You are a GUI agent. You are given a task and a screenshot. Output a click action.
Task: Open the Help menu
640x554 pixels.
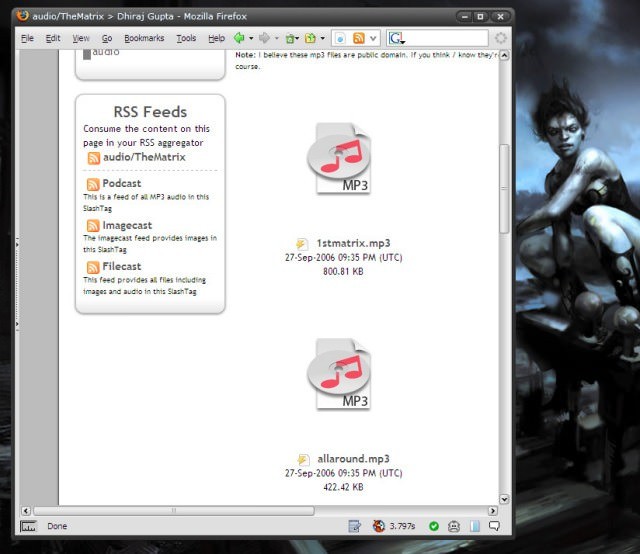click(x=216, y=38)
